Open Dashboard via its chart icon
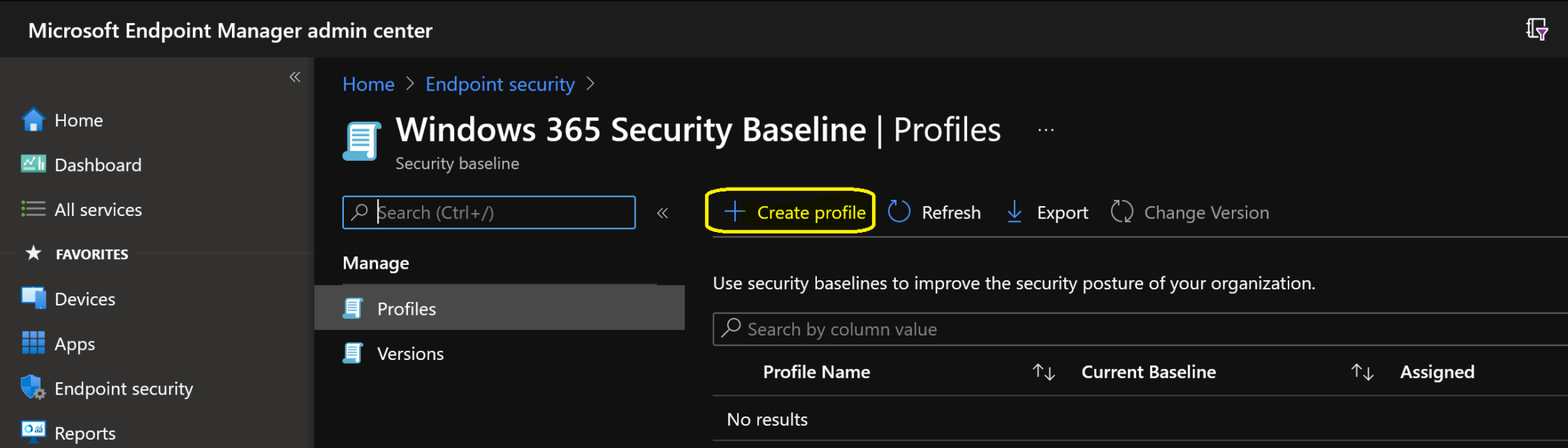 pos(33,164)
